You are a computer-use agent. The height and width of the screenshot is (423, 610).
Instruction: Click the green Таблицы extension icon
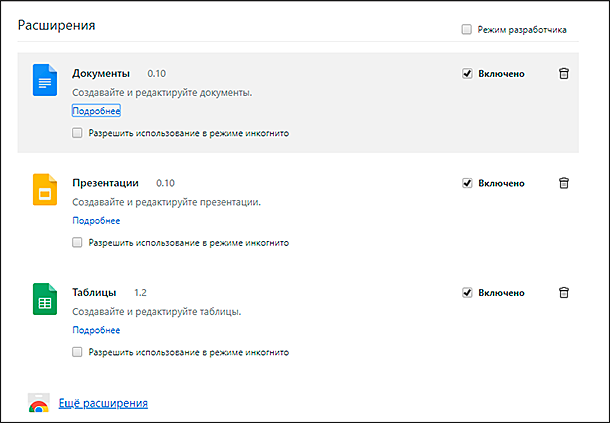(x=45, y=299)
